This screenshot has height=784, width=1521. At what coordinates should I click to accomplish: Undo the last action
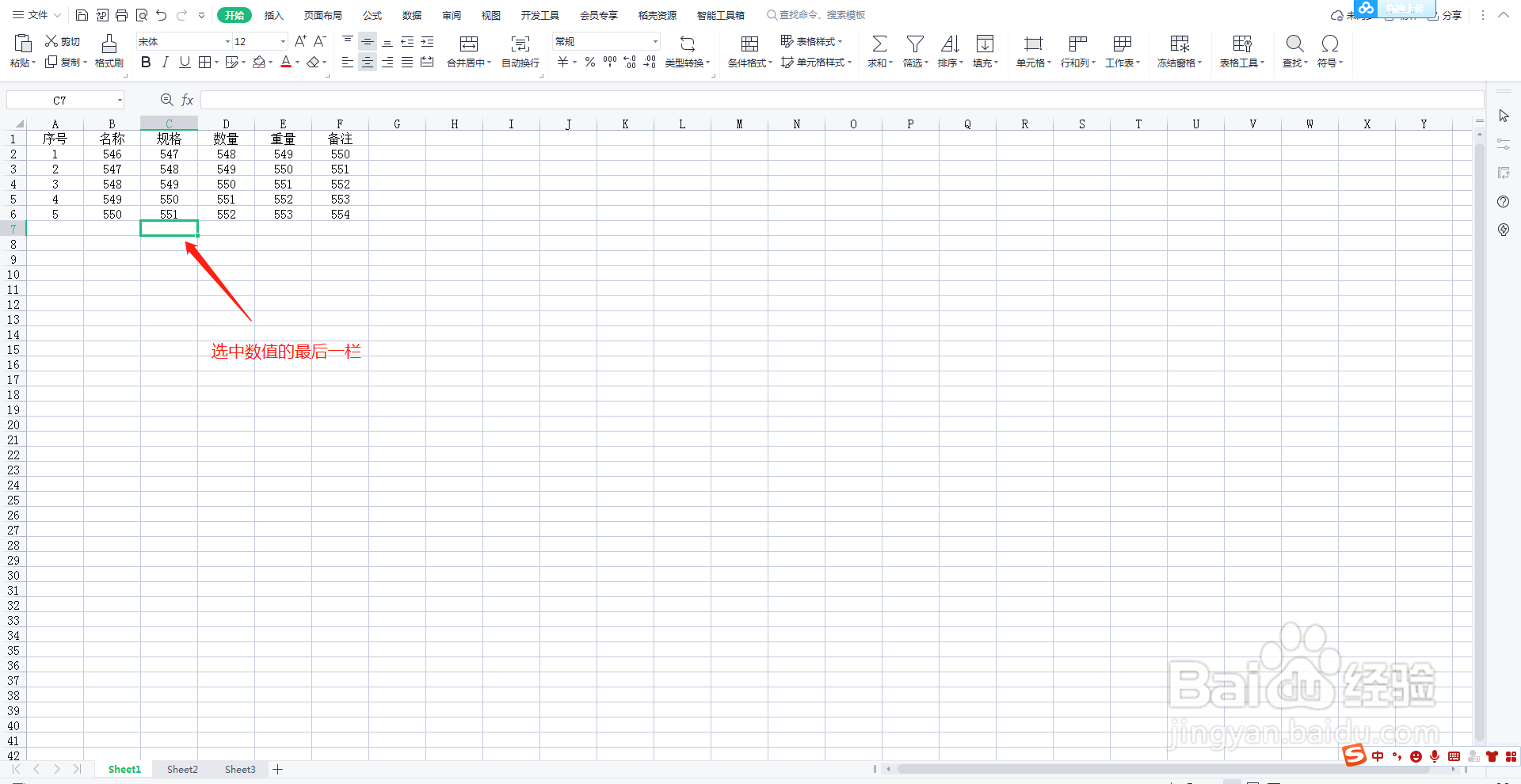tap(162, 15)
